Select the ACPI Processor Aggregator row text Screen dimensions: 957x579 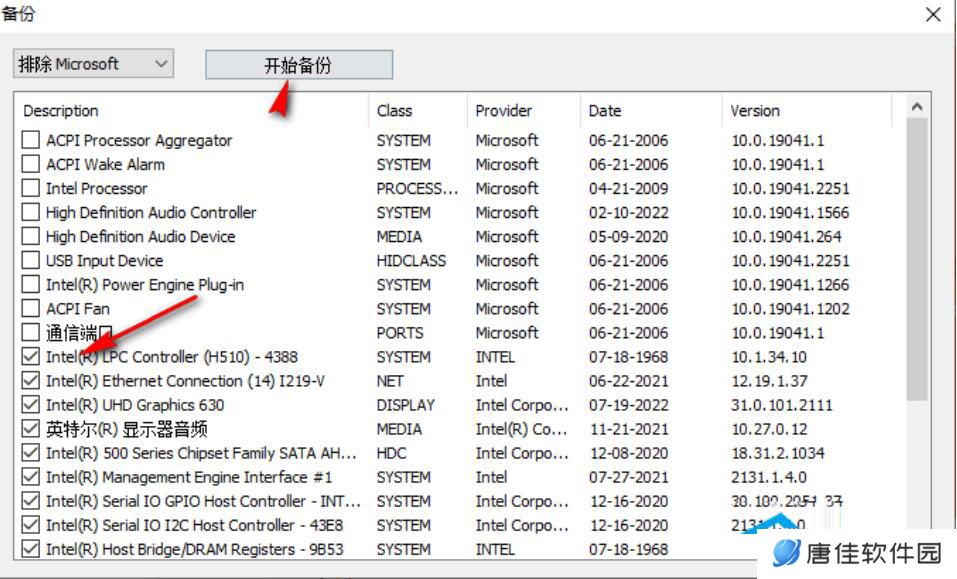(x=139, y=140)
